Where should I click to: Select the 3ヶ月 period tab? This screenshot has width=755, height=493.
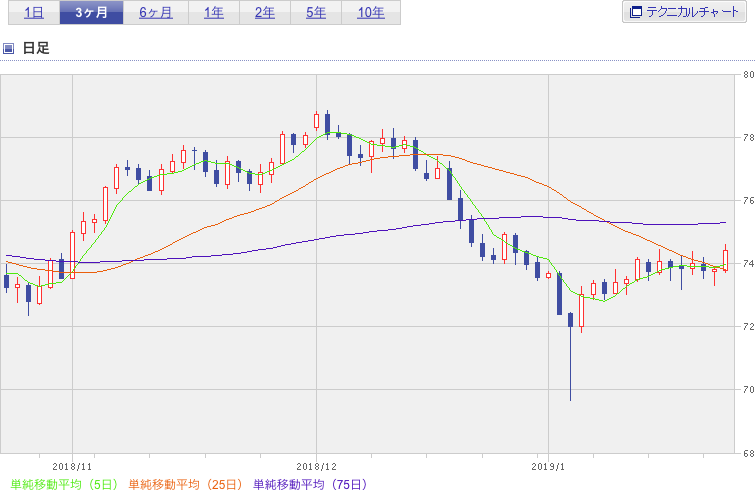91,12
